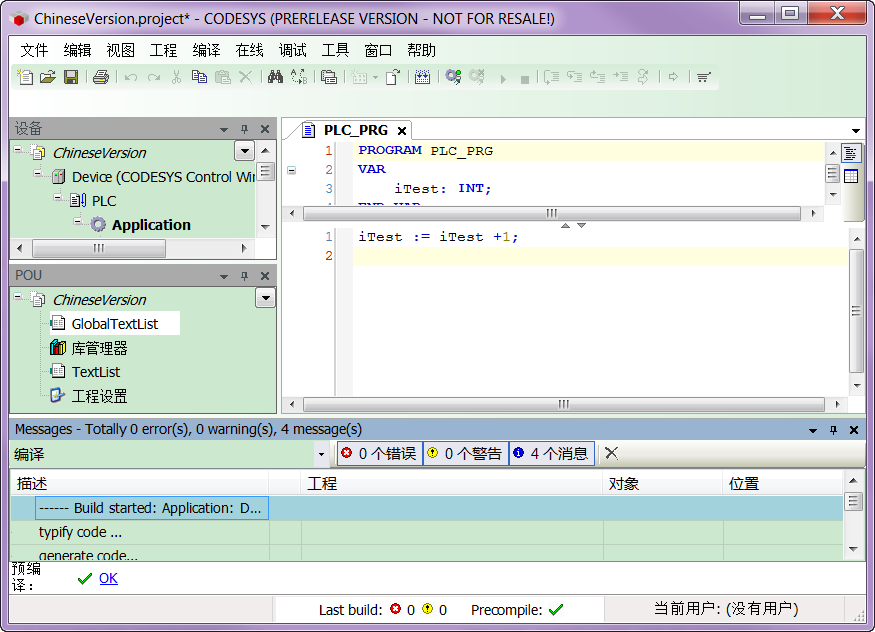Viewport: 875px width, 632px height.
Task: Click the right-pointing arrow toolbar icon
Action: (674, 77)
